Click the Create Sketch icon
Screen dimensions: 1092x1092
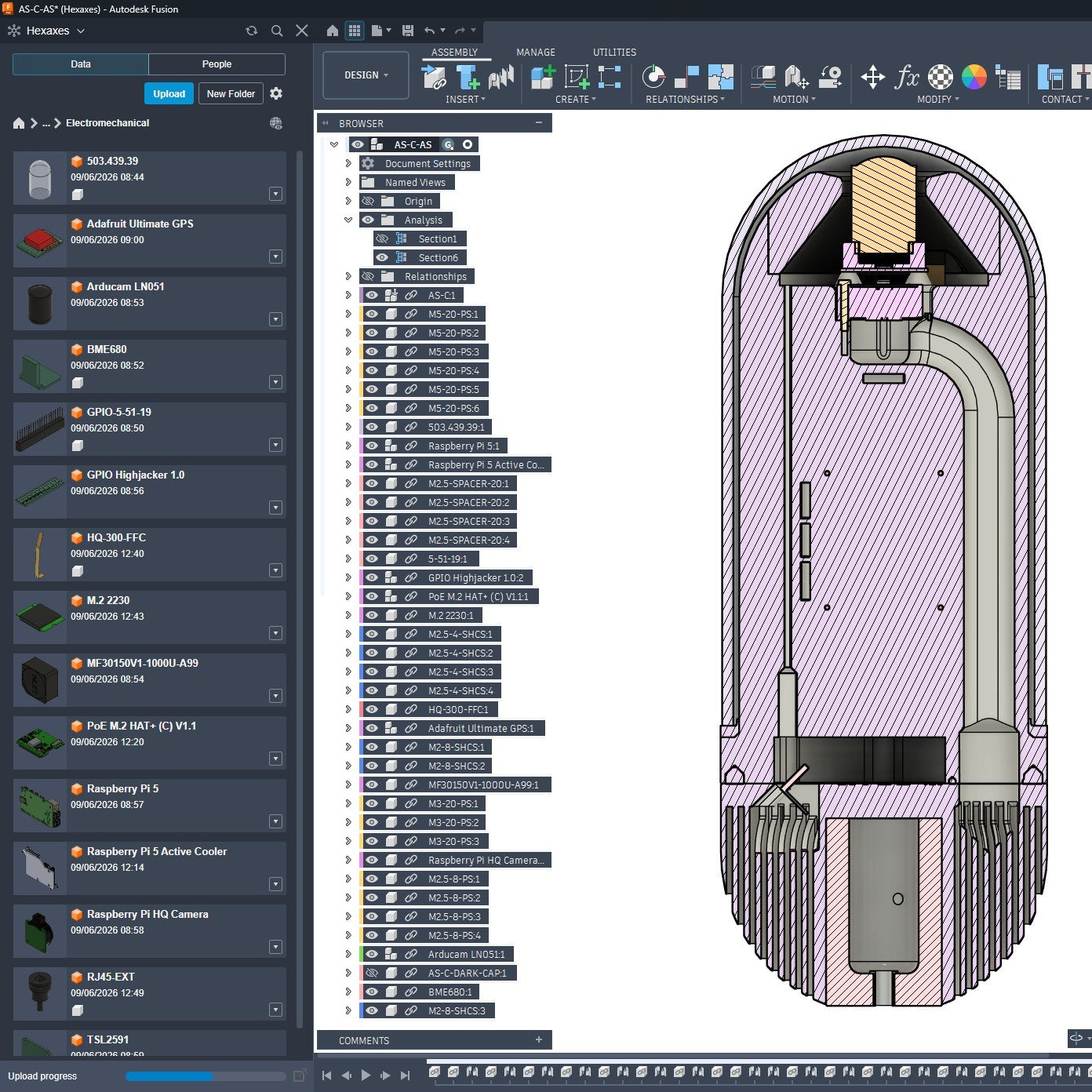[x=577, y=77]
